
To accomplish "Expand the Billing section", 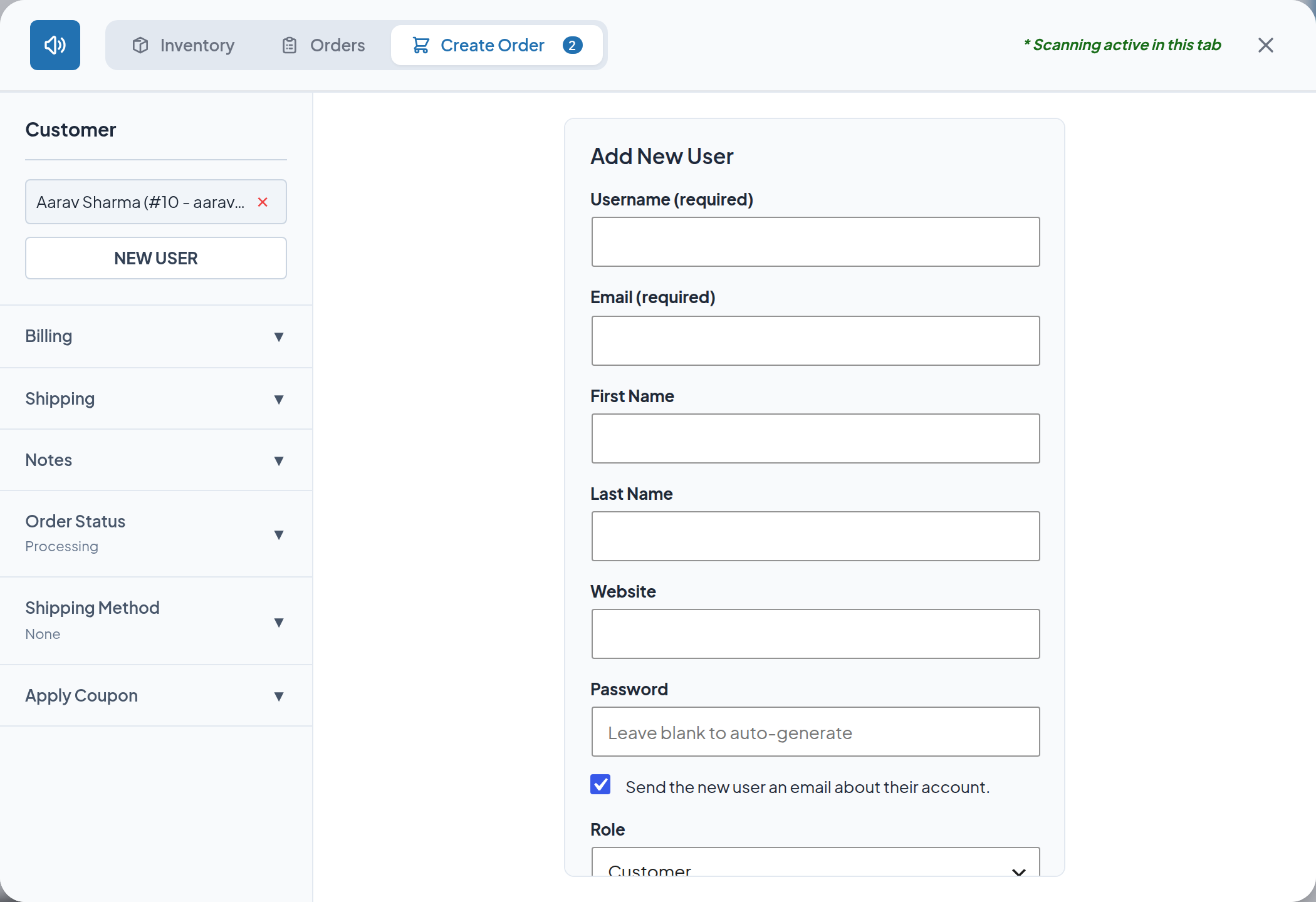I will click(x=156, y=336).
